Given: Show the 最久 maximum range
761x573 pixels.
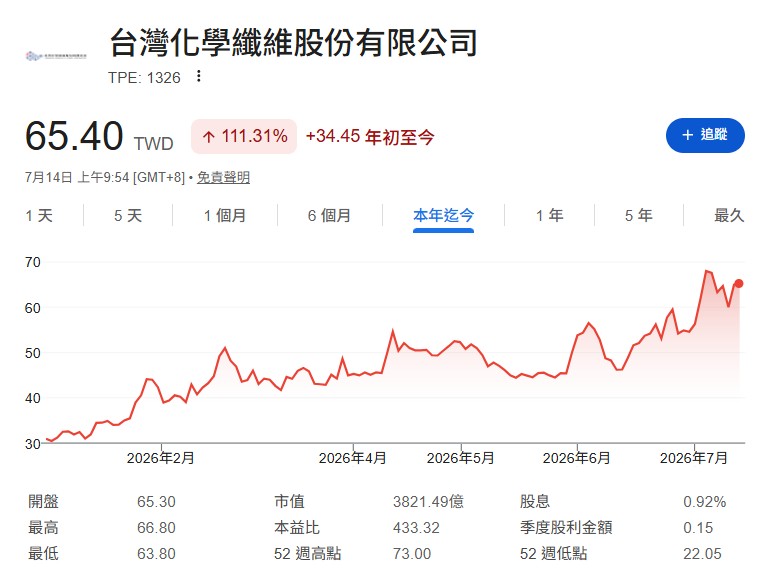Looking at the screenshot, I should 729,215.
